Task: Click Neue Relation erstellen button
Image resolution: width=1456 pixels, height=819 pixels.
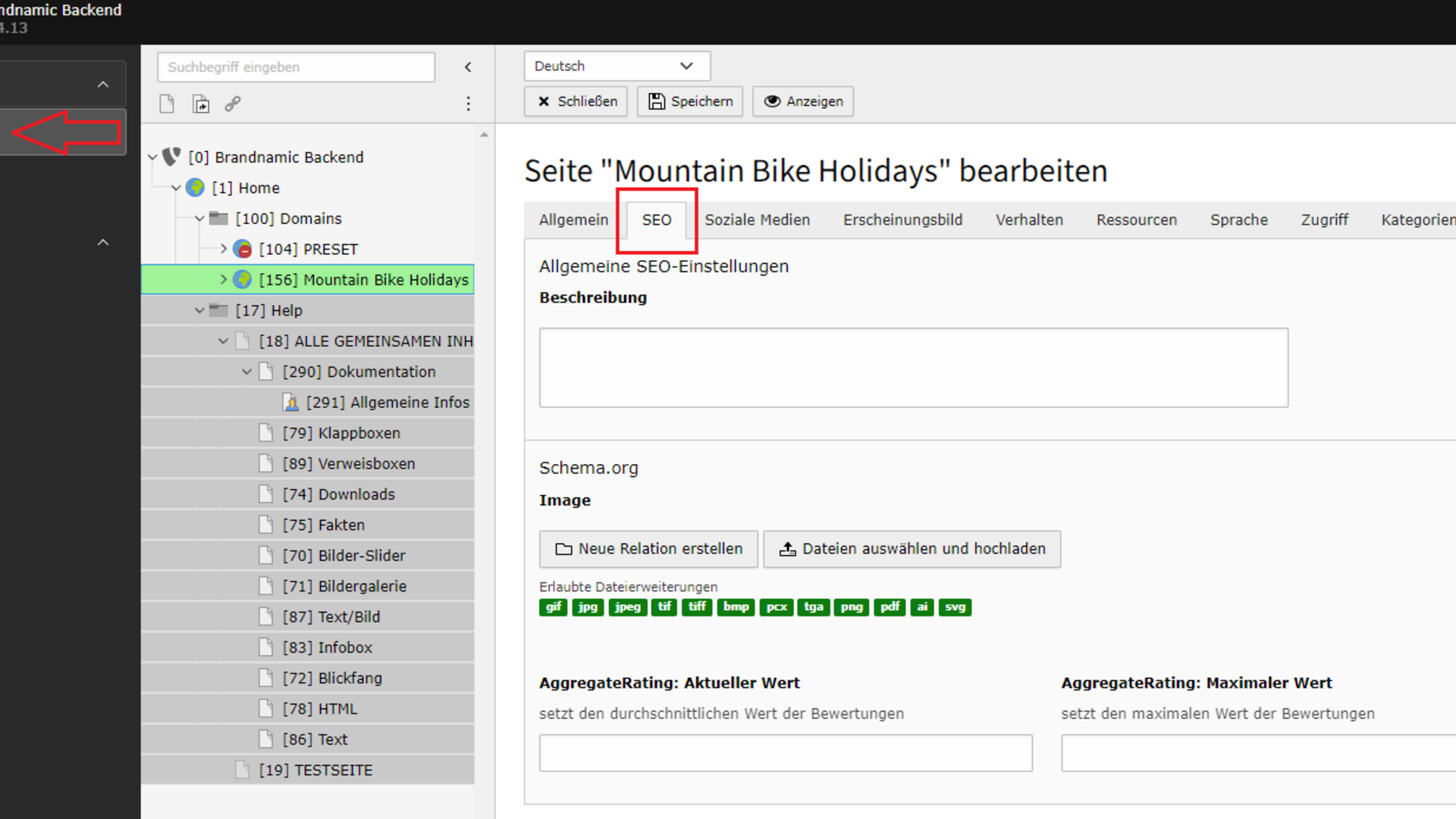Action: [x=648, y=549]
